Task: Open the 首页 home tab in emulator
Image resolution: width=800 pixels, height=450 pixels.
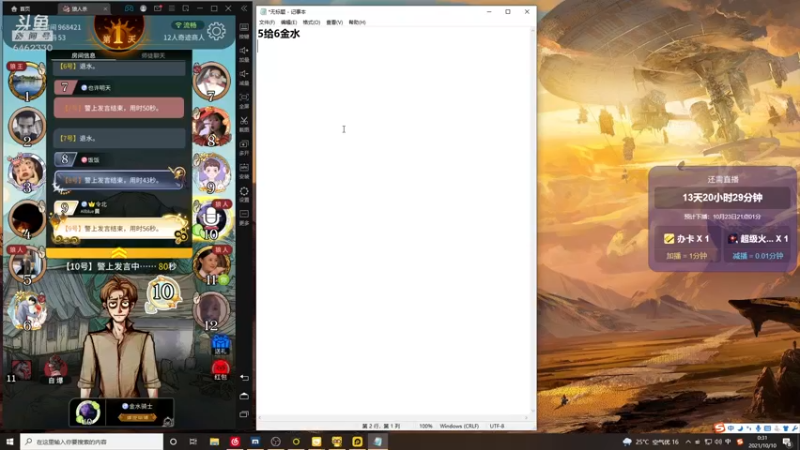Action: (20, 9)
